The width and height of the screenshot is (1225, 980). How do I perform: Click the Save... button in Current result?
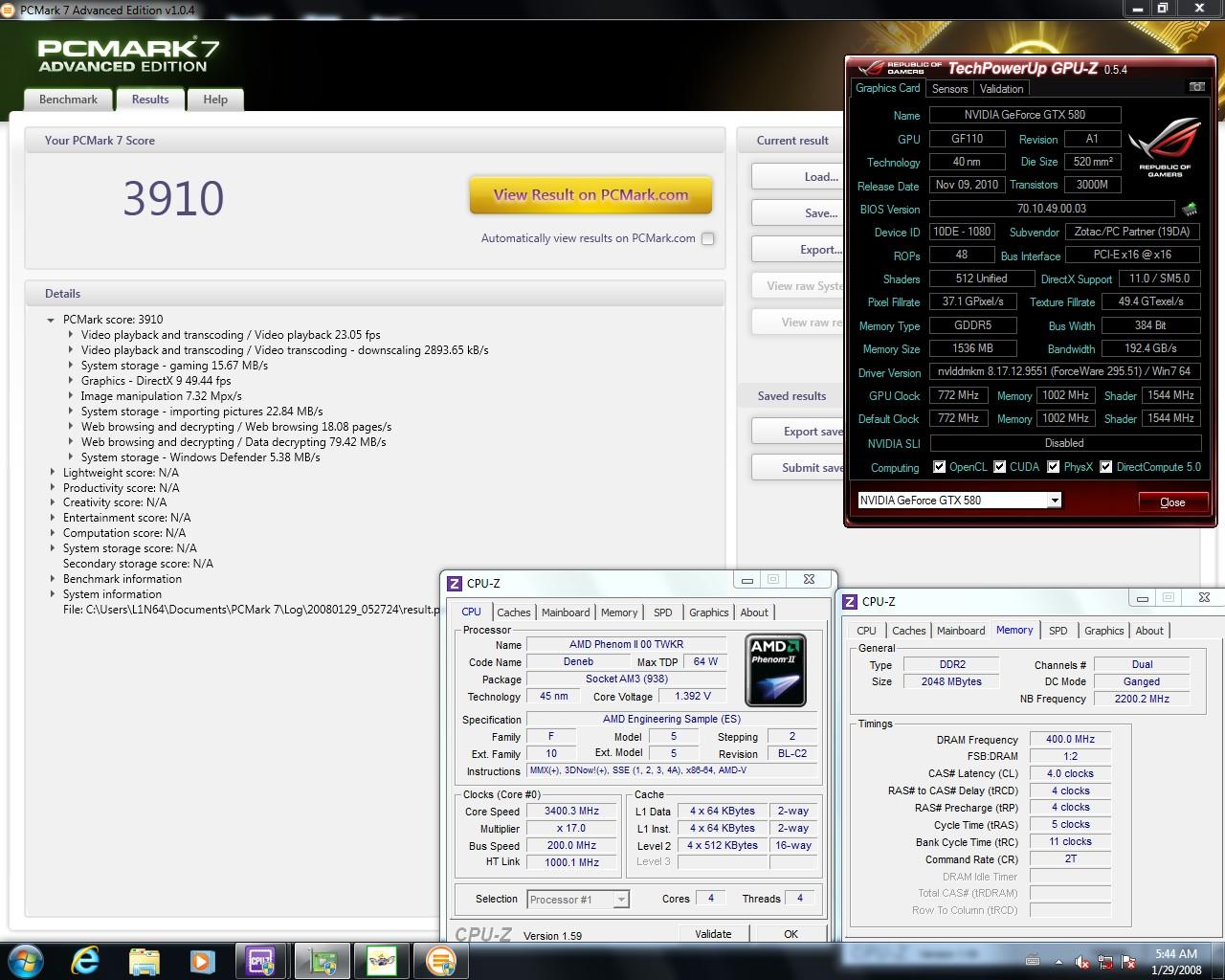pos(798,212)
